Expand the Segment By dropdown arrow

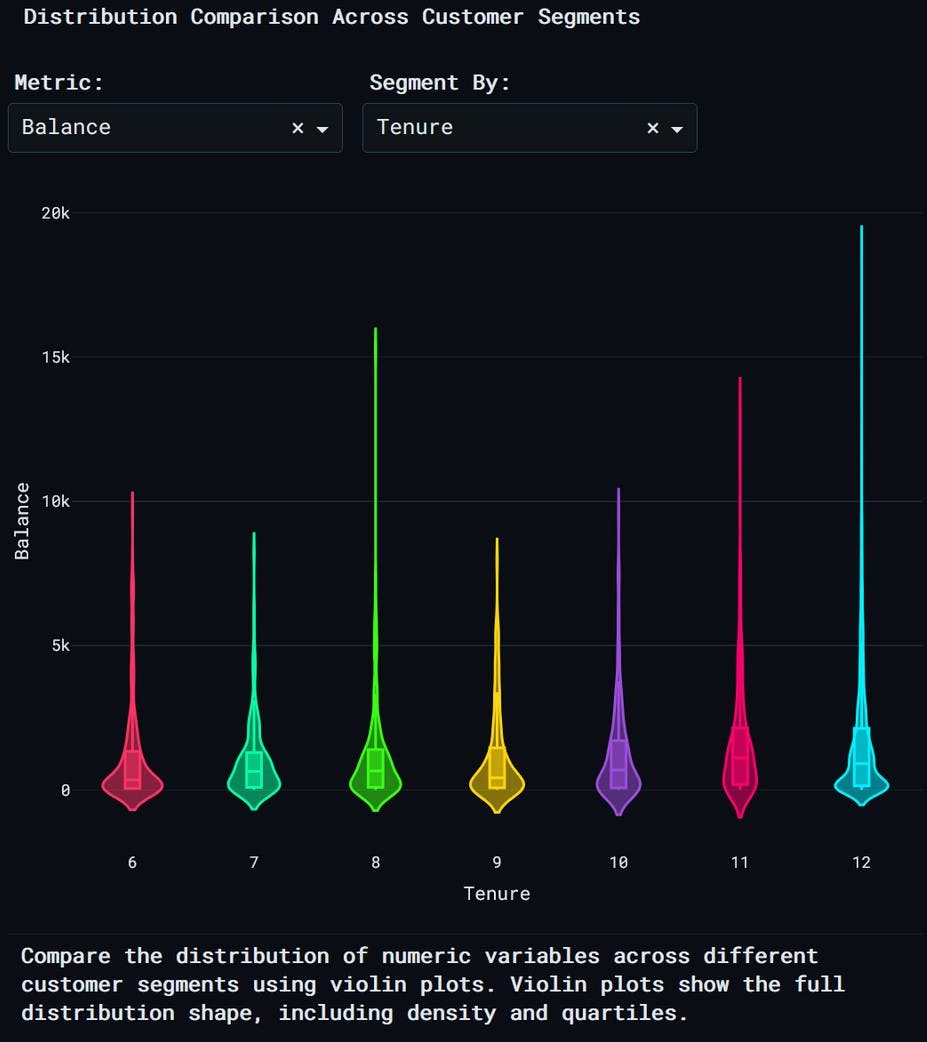tap(677, 128)
